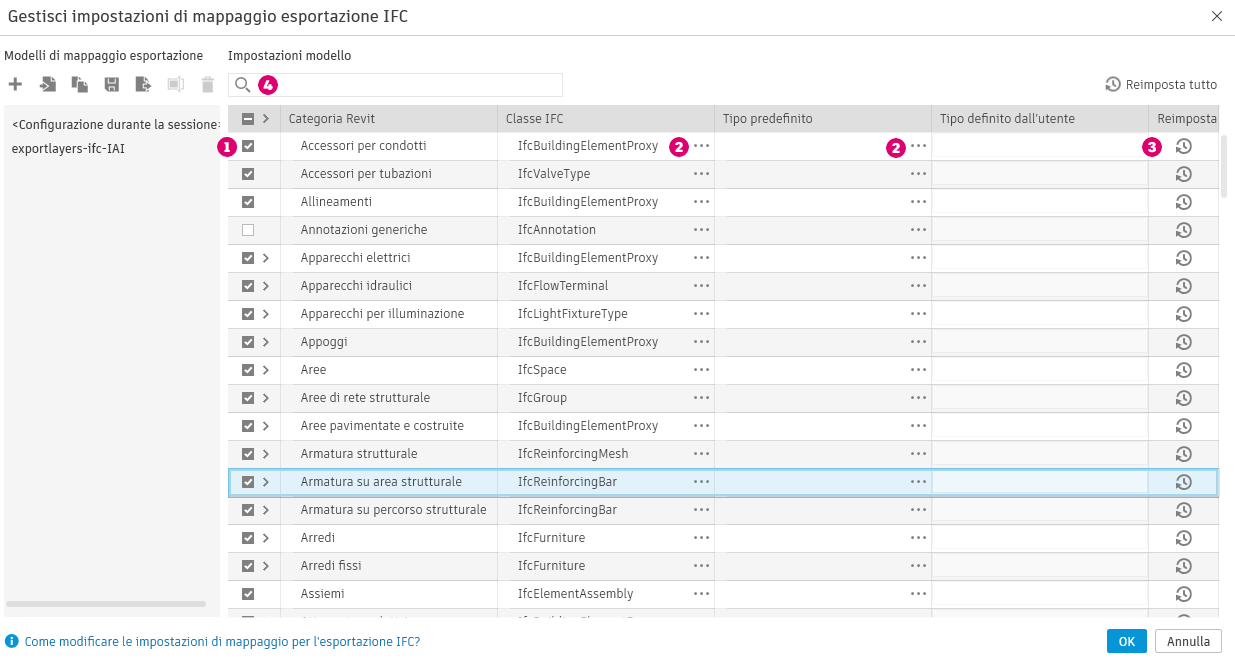Click the export mapping template icon
The image size is (1235, 659).
144,85
